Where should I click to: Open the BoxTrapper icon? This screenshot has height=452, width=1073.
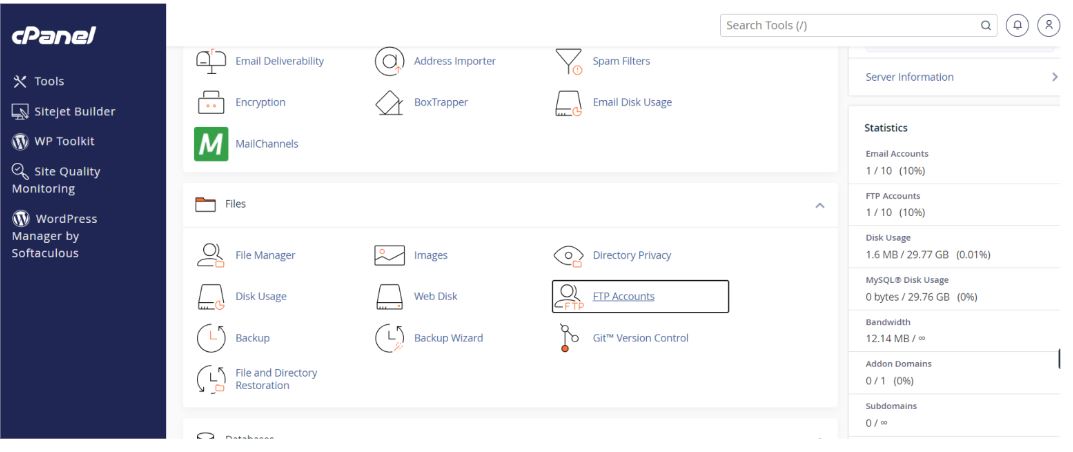pyautogui.click(x=389, y=103)
